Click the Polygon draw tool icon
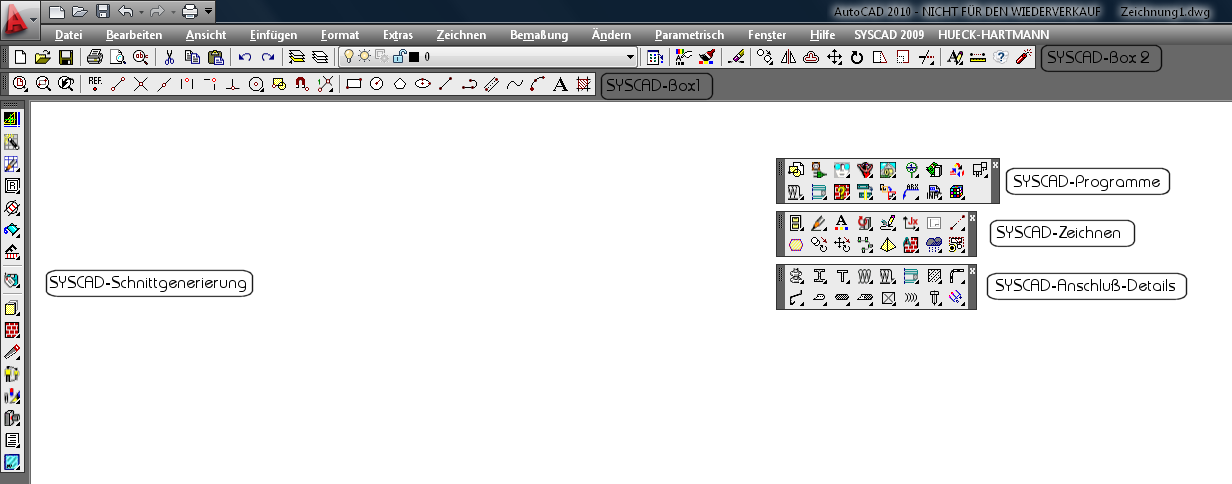Screen dimensions: 1232x484 [400, 84]
